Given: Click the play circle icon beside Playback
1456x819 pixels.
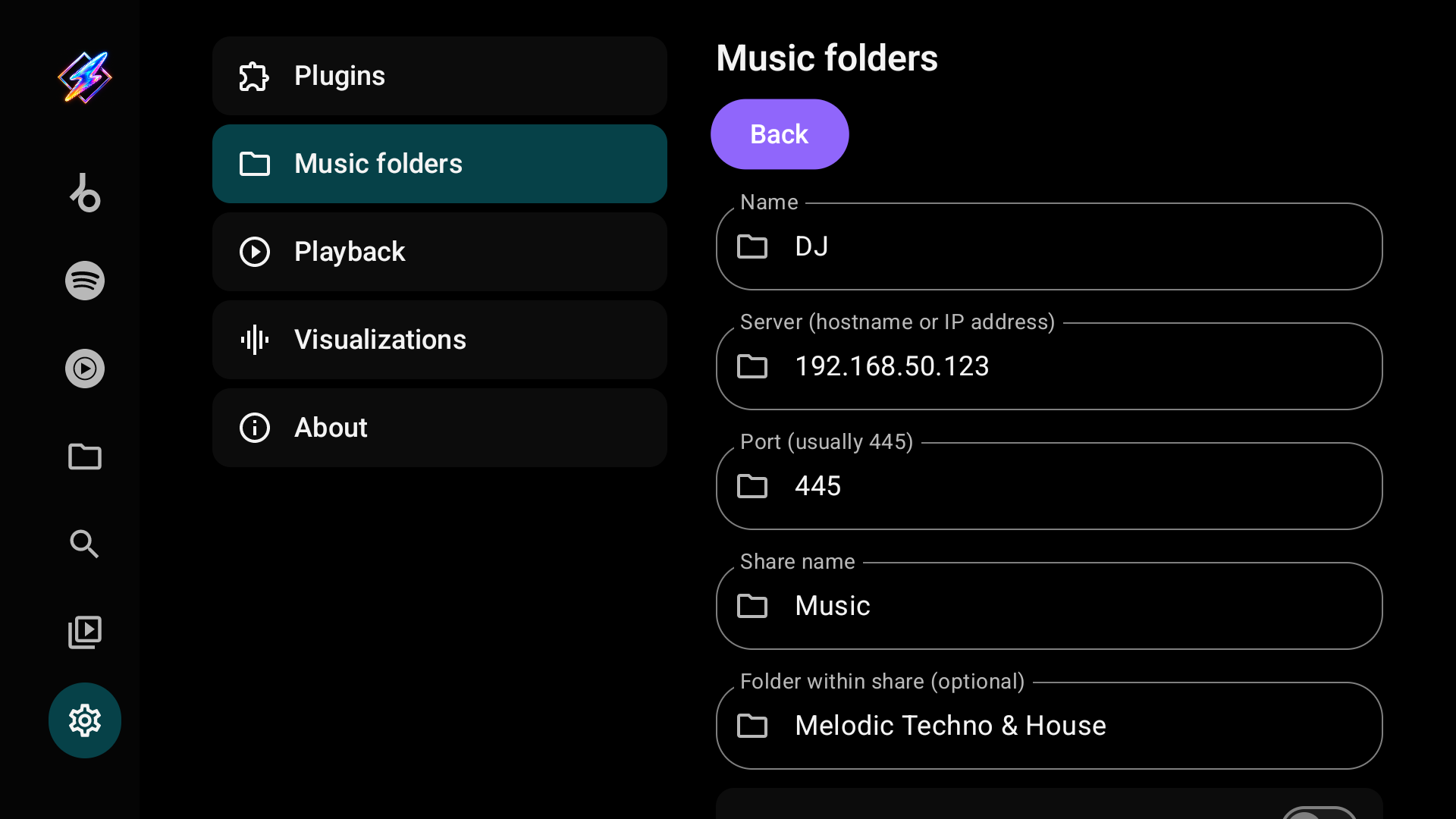Looking at the screenshot, I should pyautogui.click(x=254, y=252).
